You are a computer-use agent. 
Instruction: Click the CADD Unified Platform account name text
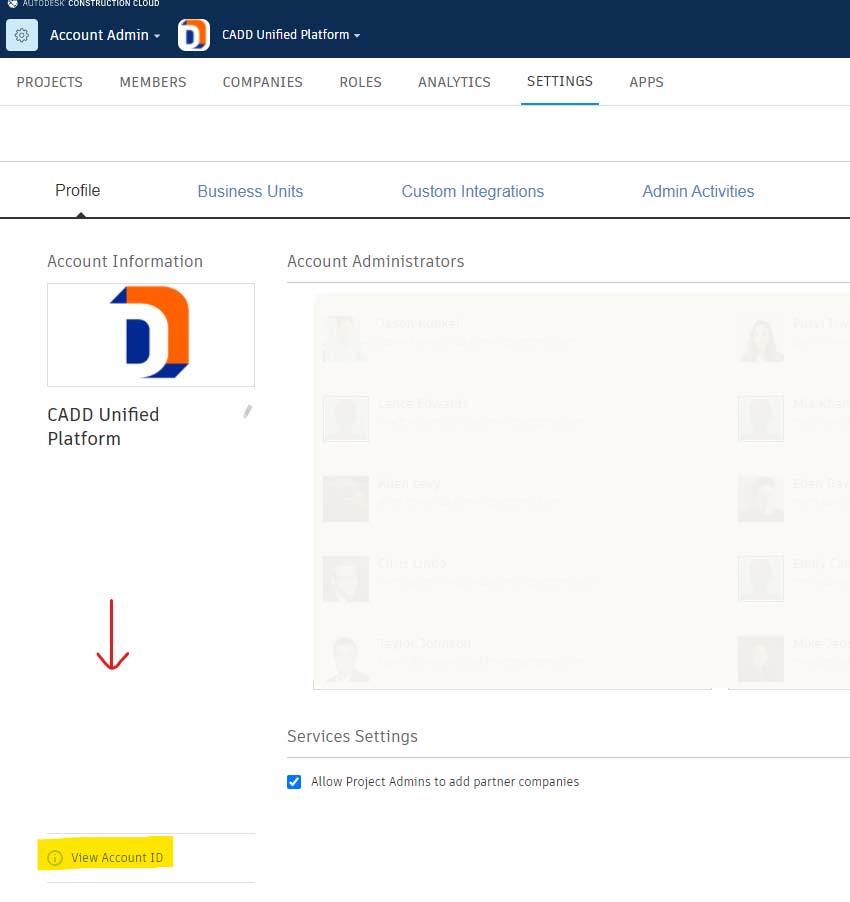[x=104, y=426]
